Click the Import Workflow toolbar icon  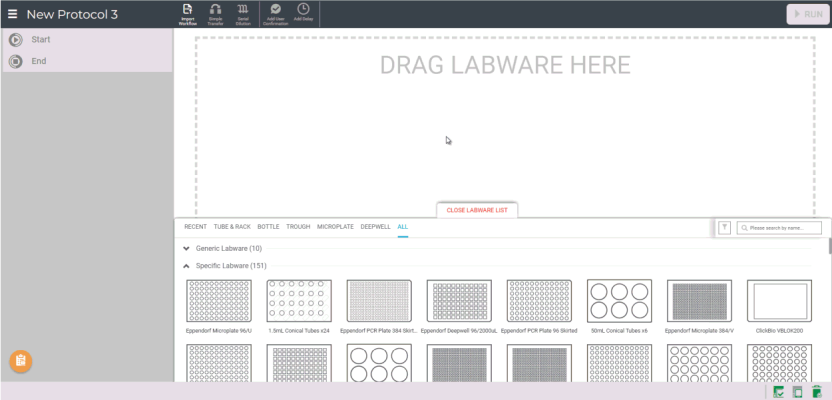coord(188,14)
